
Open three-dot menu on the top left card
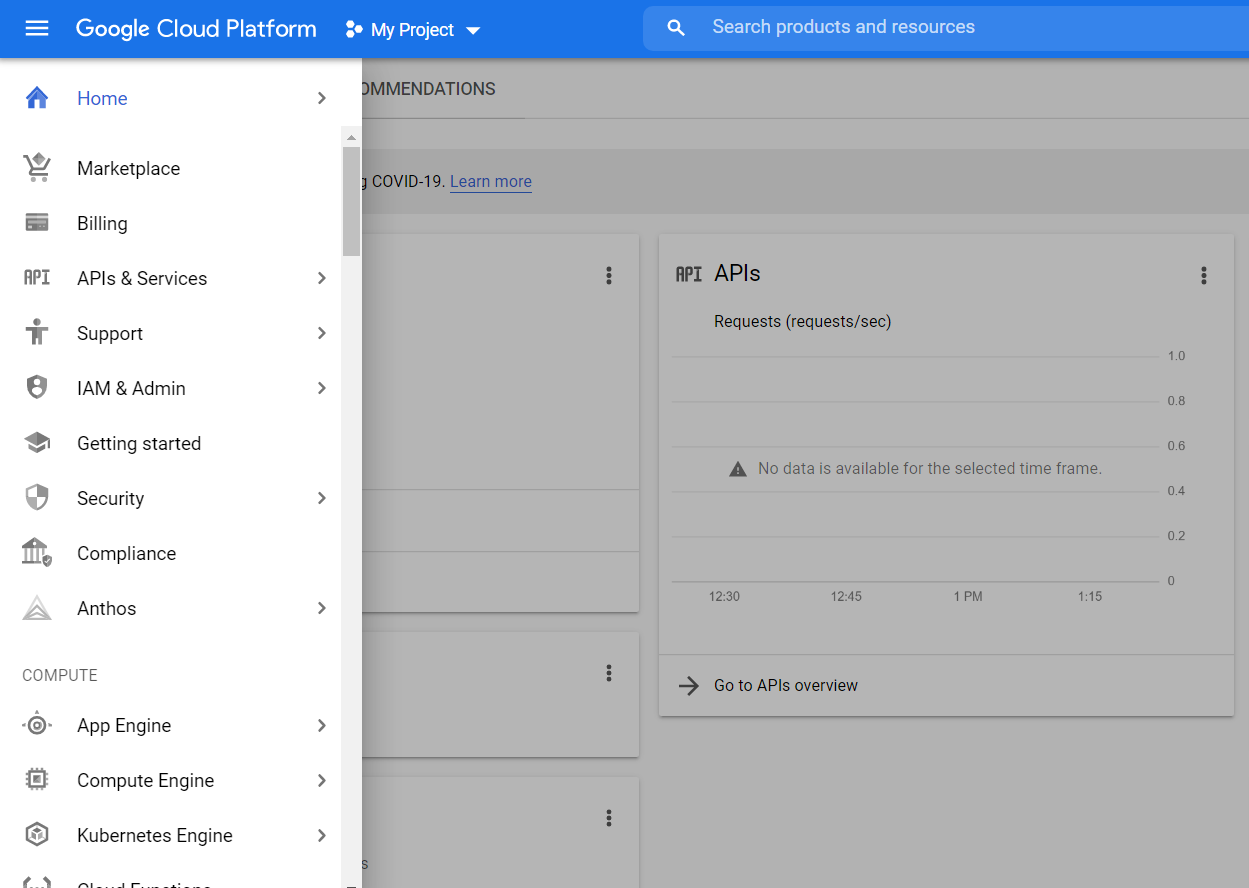click(x=609, y=276)
